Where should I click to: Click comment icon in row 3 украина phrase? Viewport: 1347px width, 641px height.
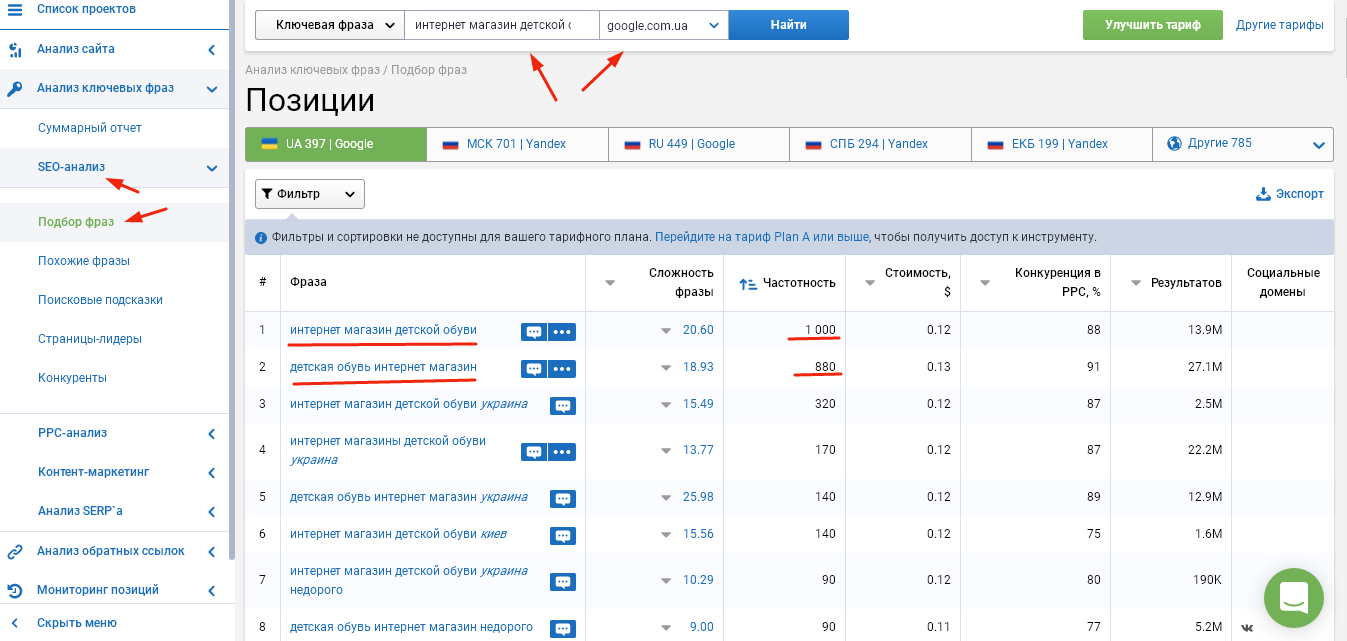click(x=563, y=405)
